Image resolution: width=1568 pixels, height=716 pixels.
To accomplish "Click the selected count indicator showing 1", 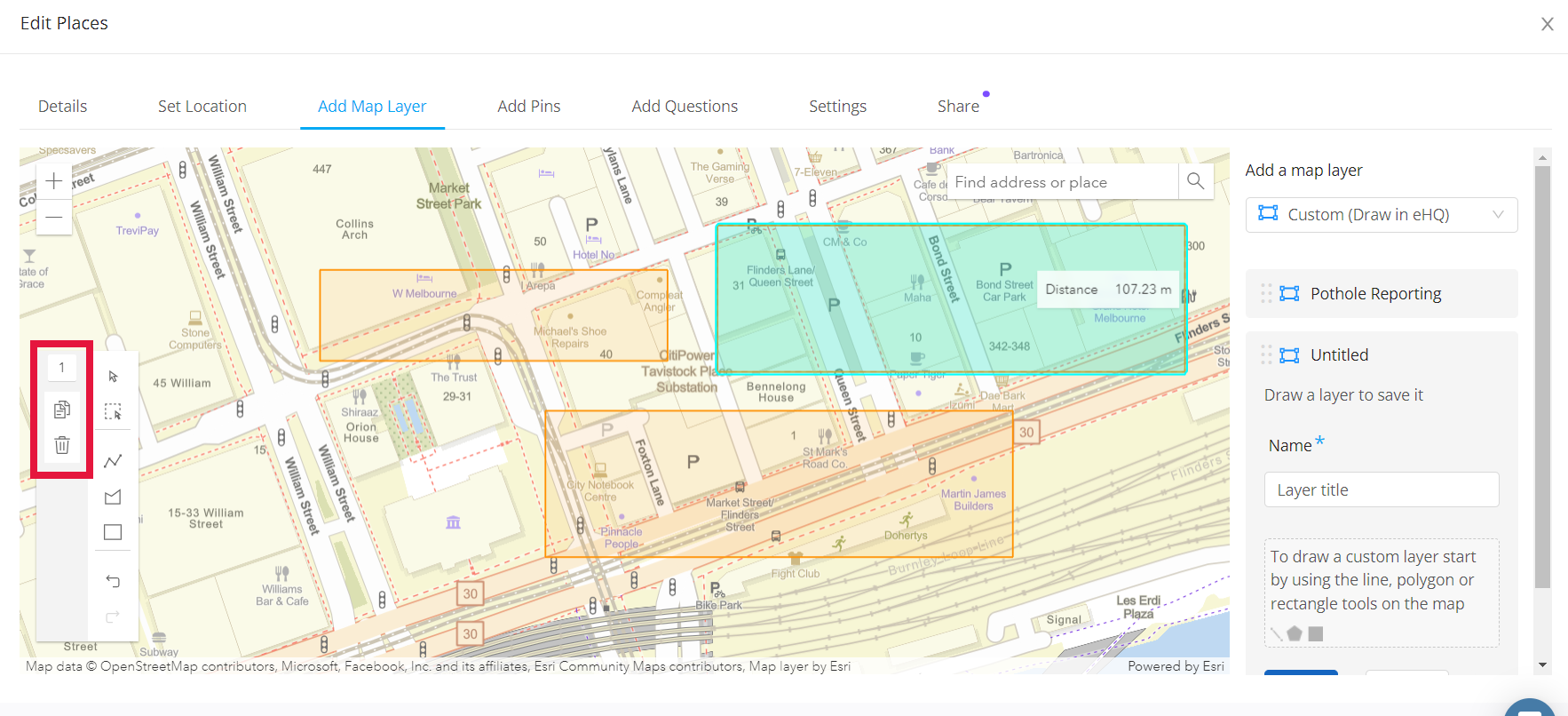I will (x=62, y=367).
